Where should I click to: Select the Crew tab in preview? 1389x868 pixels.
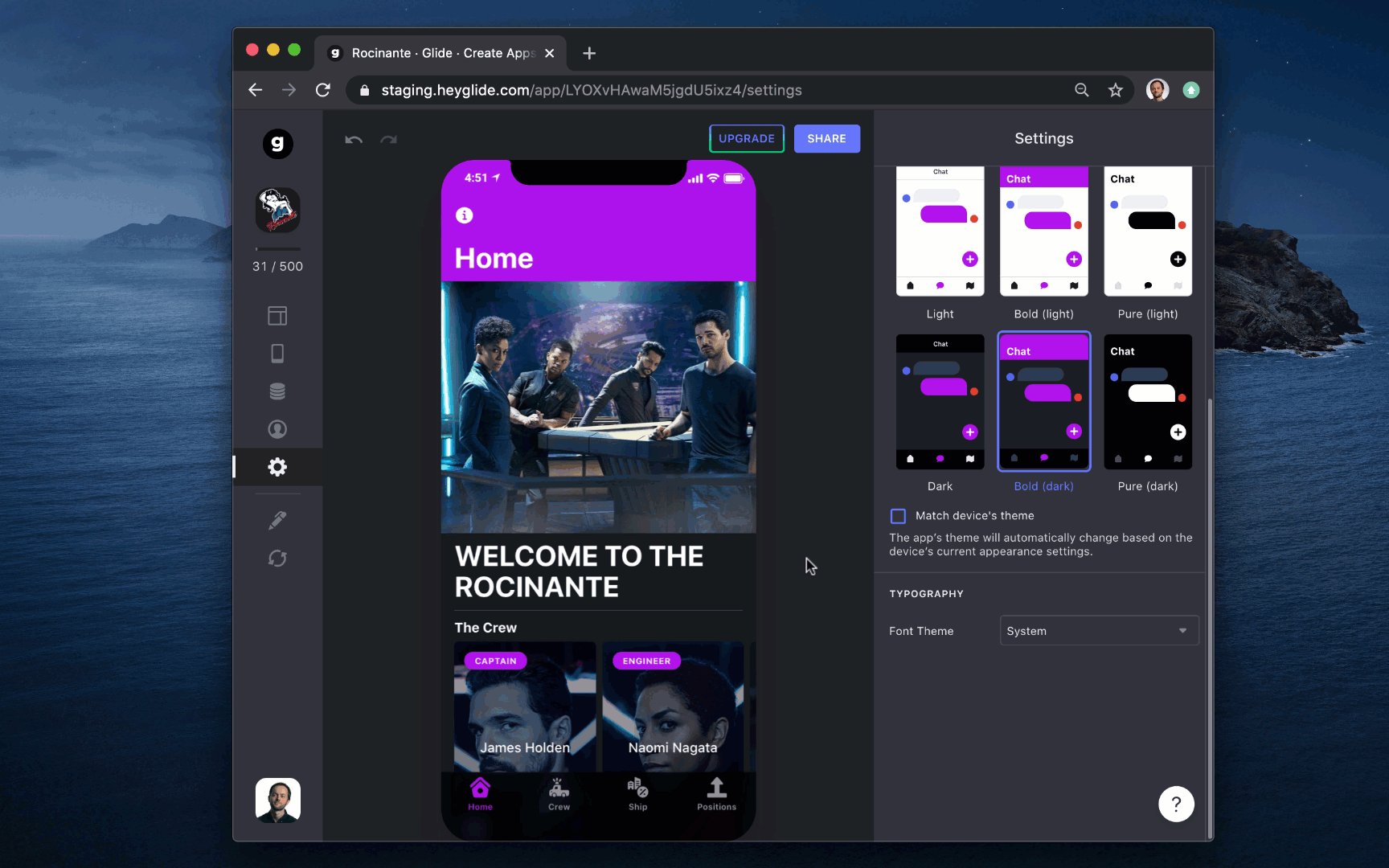559,794
